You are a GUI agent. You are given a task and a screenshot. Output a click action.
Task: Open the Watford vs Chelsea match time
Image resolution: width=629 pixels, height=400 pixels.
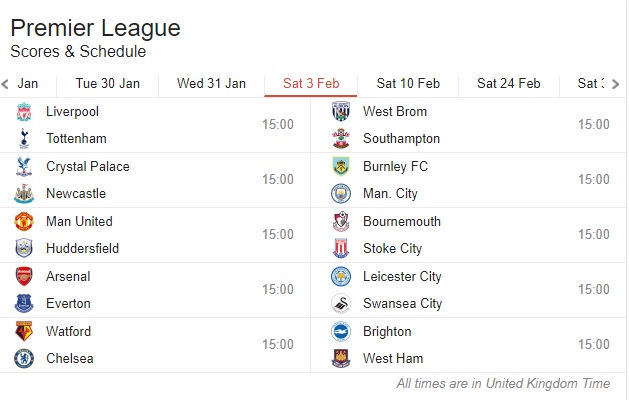(278, 345)
